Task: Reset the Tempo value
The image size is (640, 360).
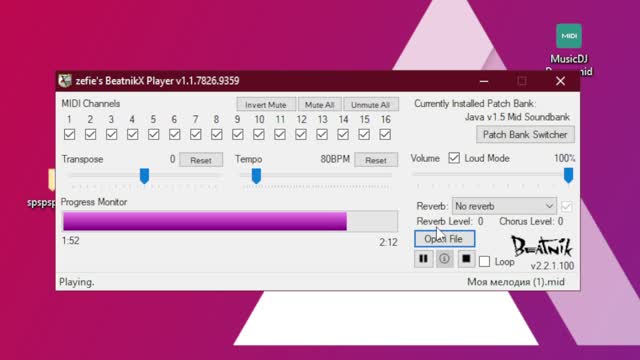Action: tap(376, 160)
